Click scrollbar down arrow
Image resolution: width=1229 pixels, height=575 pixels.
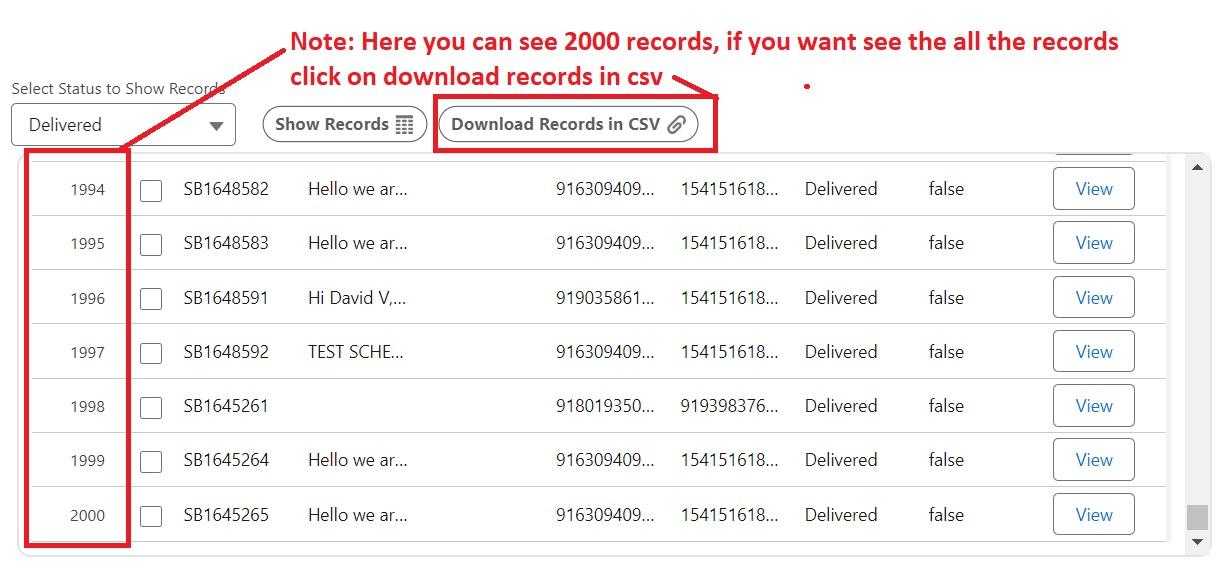pyautogui.click(x=1197, y=541)
